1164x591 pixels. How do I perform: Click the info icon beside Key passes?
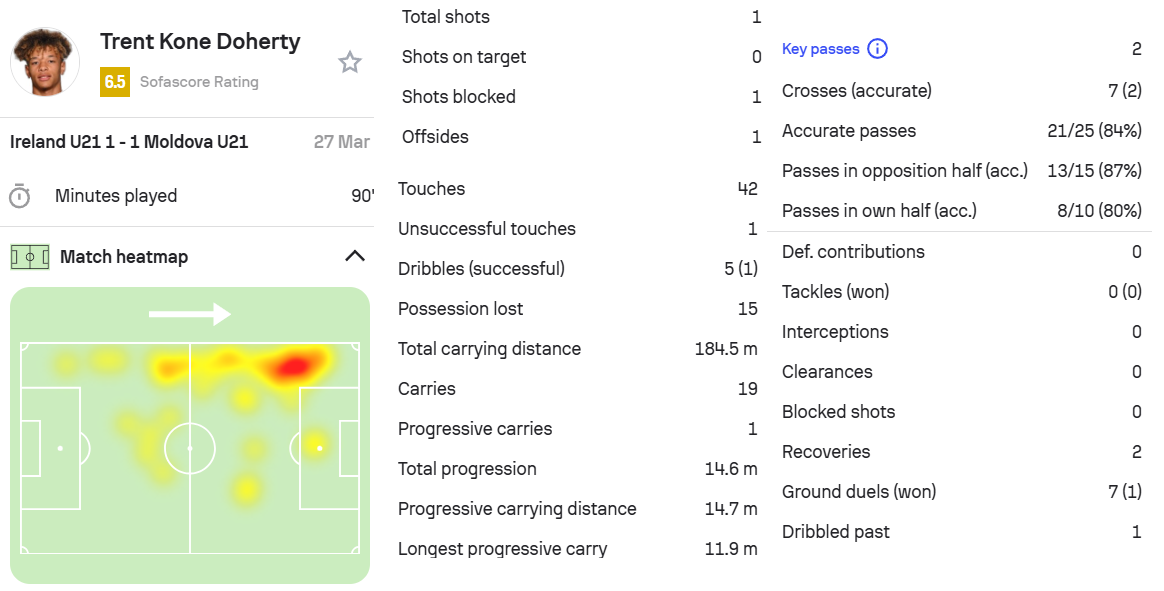[x=877, y=49]
